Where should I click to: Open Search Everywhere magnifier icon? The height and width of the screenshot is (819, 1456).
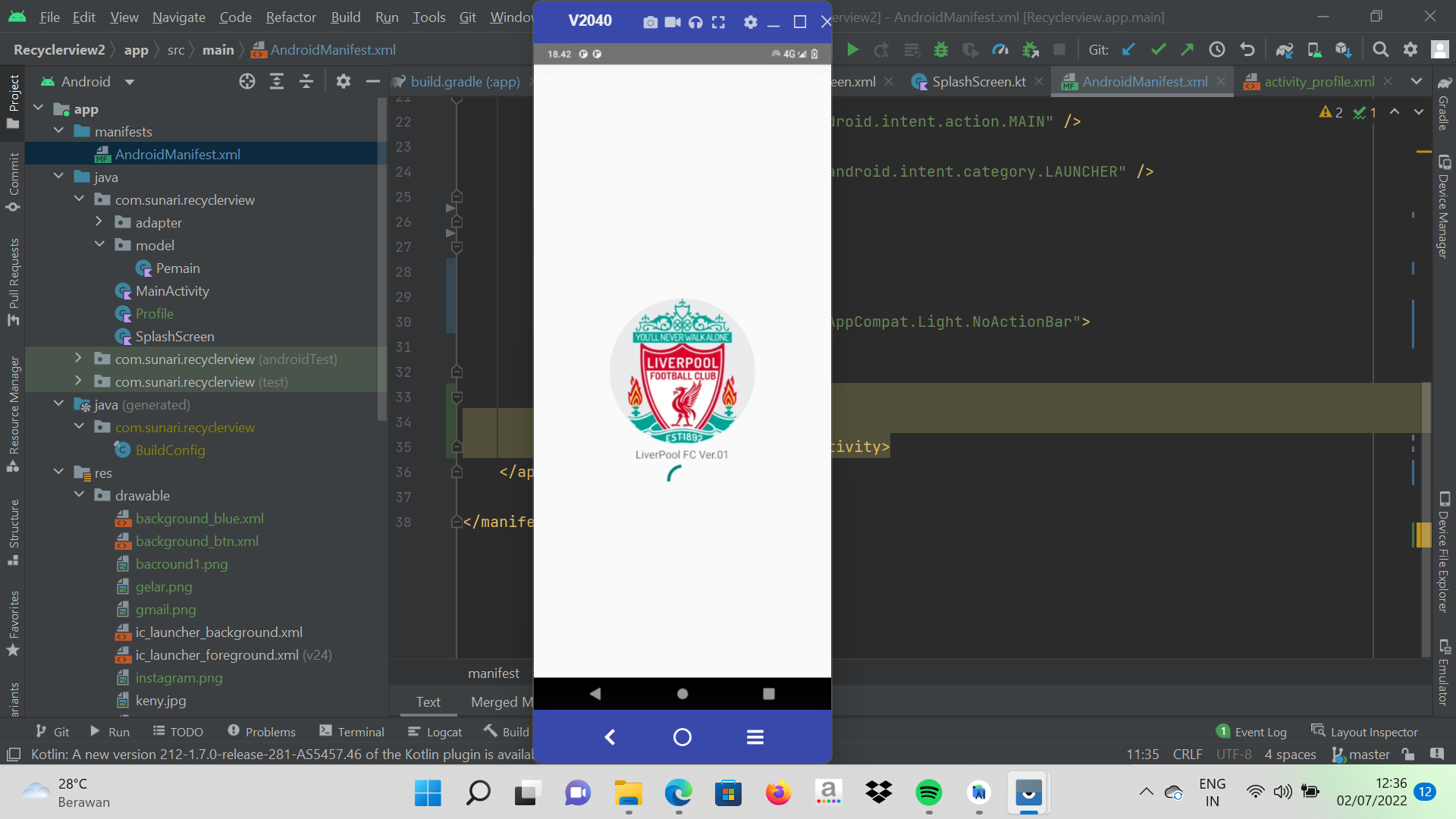point(1381,50)
